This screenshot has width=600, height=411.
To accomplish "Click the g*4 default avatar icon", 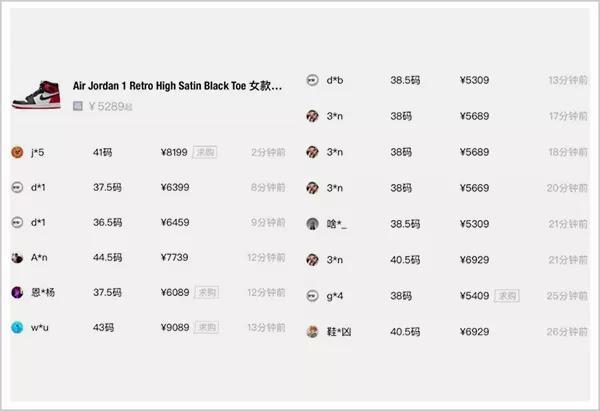I will [x=313, y=296].
